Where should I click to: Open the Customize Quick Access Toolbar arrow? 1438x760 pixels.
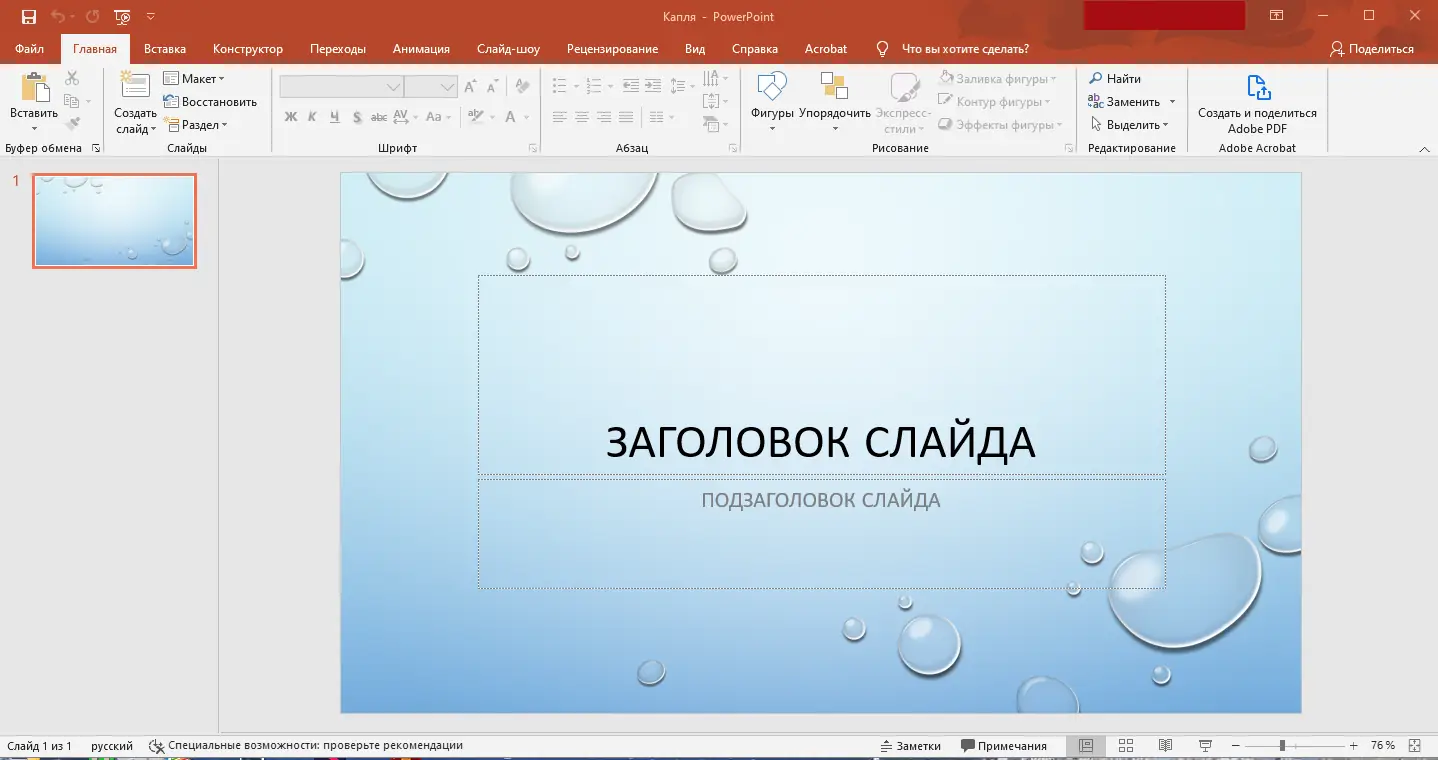point(150,17)
